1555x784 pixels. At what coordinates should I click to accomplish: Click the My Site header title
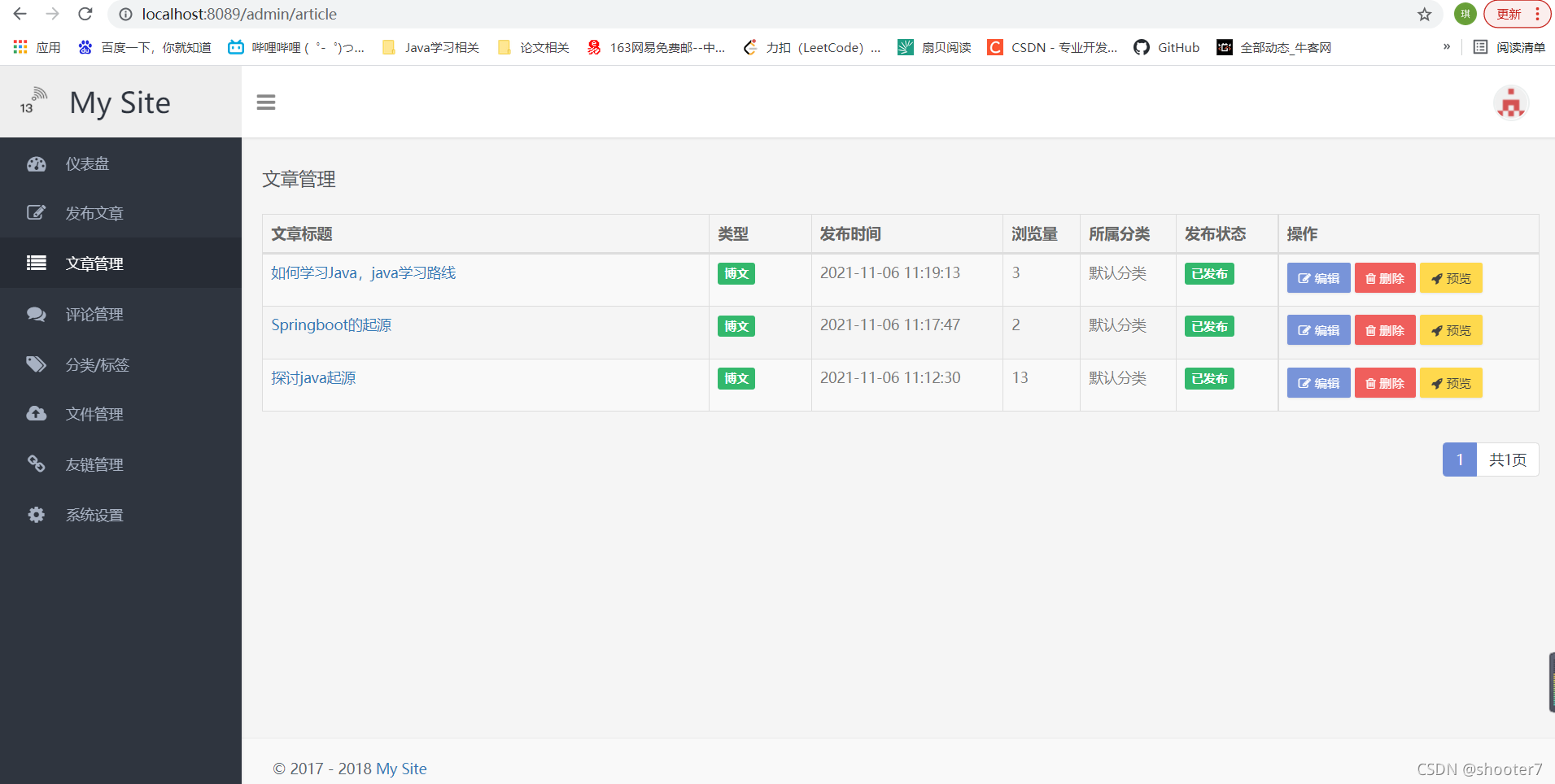click(120, 103)
